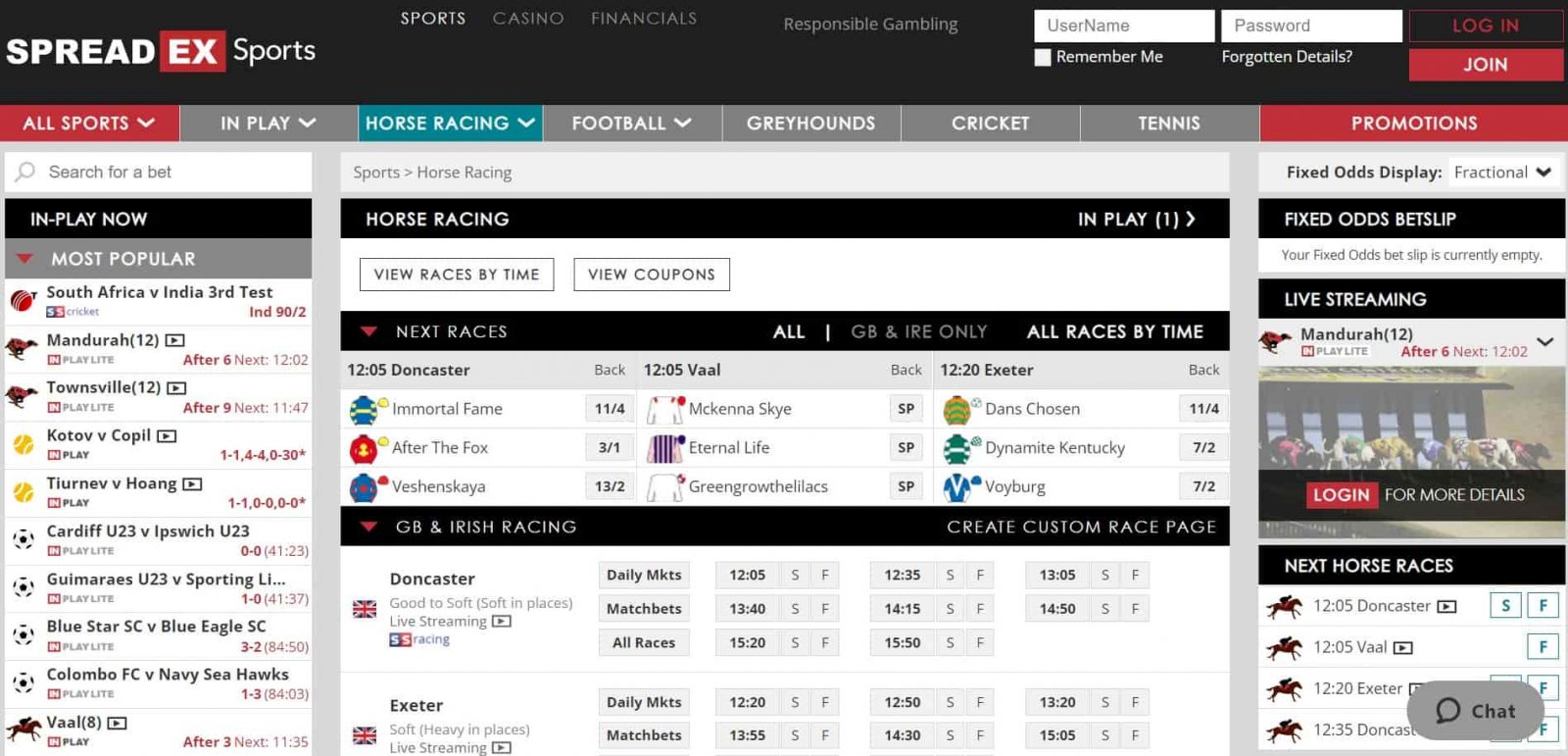The image size is (1568, 756).
Task: Expand the All Sports menu
Action: point(89,124)
